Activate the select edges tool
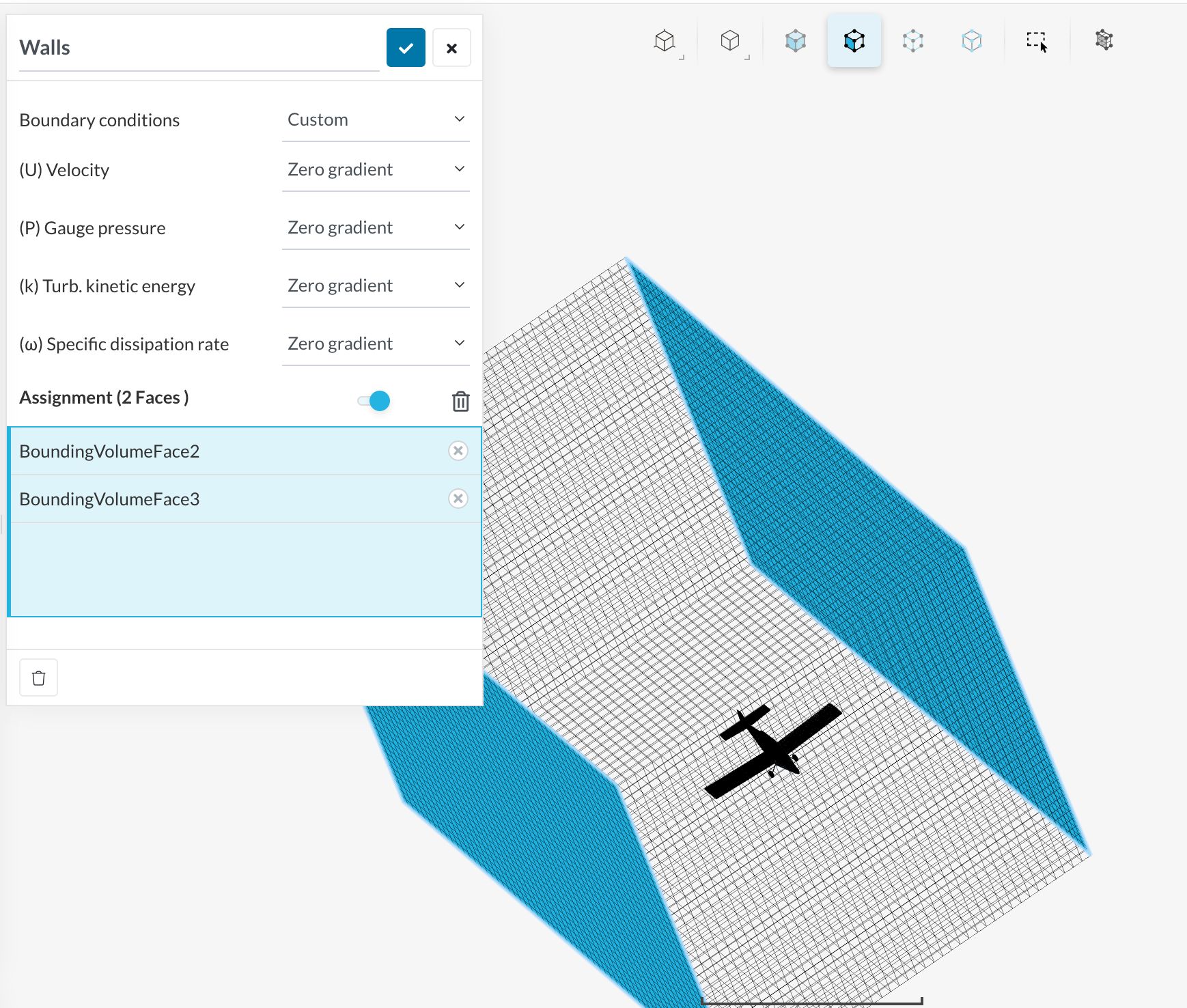 point(913,41)
